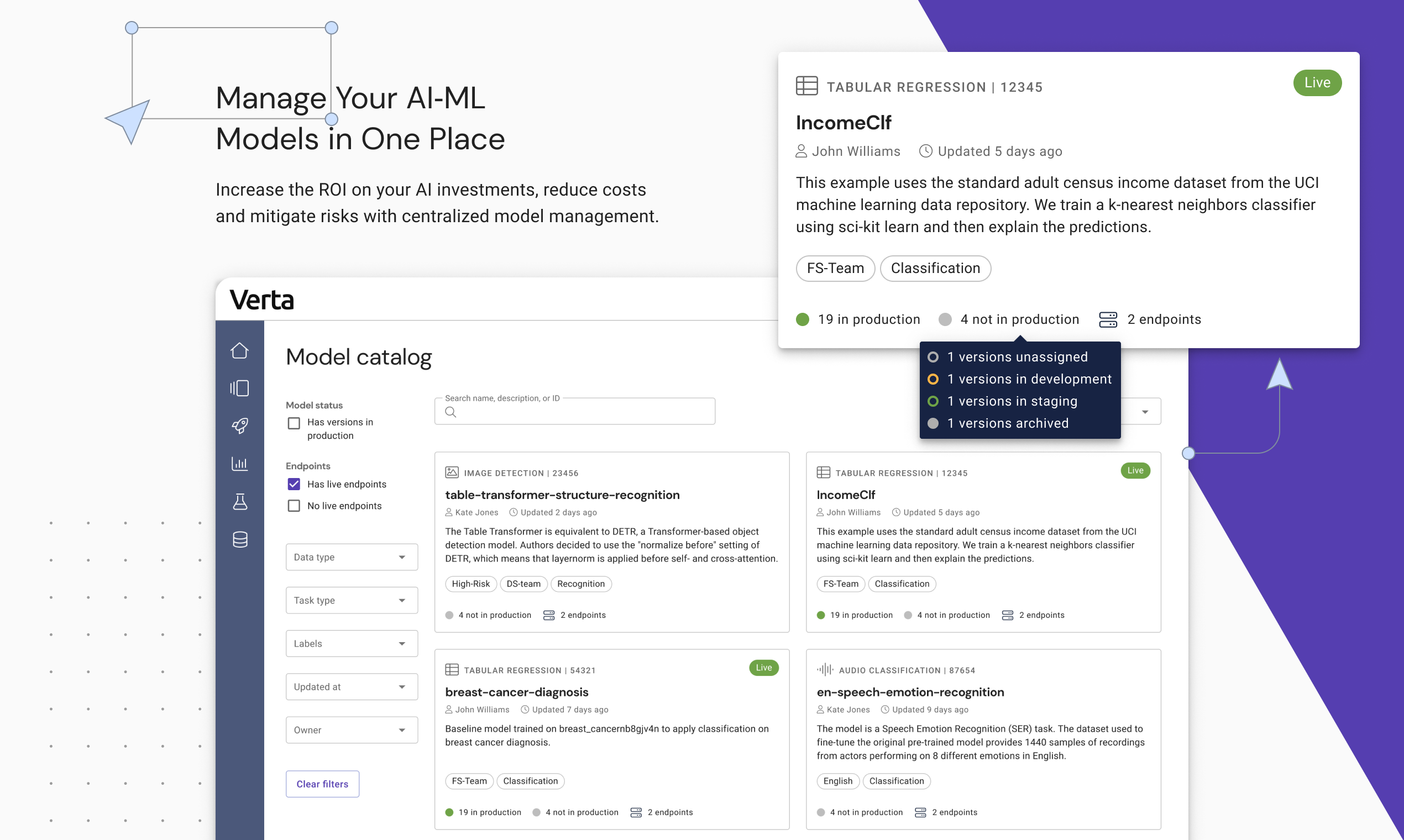Uncheck Has live endpoints checkbox
Image resolution: width=1404 pixels, height=840 pixels.
294,484
